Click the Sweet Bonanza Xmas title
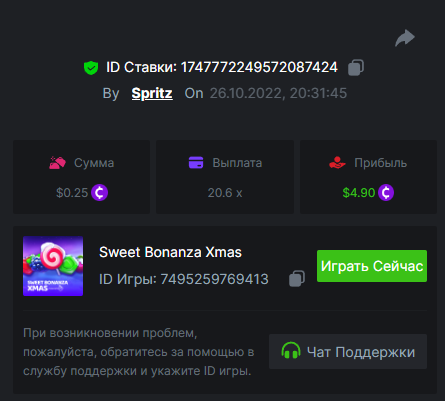445x401 pixels. (x=170, y=252)
